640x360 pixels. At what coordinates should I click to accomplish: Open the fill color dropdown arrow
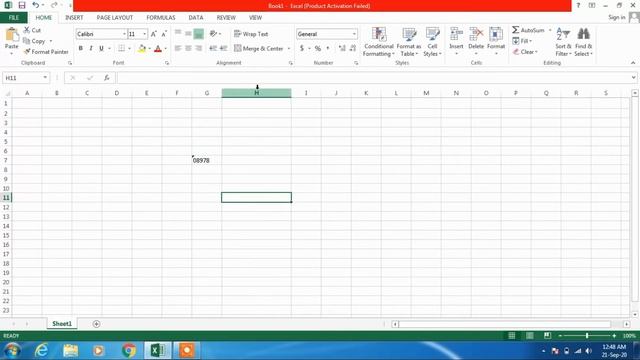point(149,49)
